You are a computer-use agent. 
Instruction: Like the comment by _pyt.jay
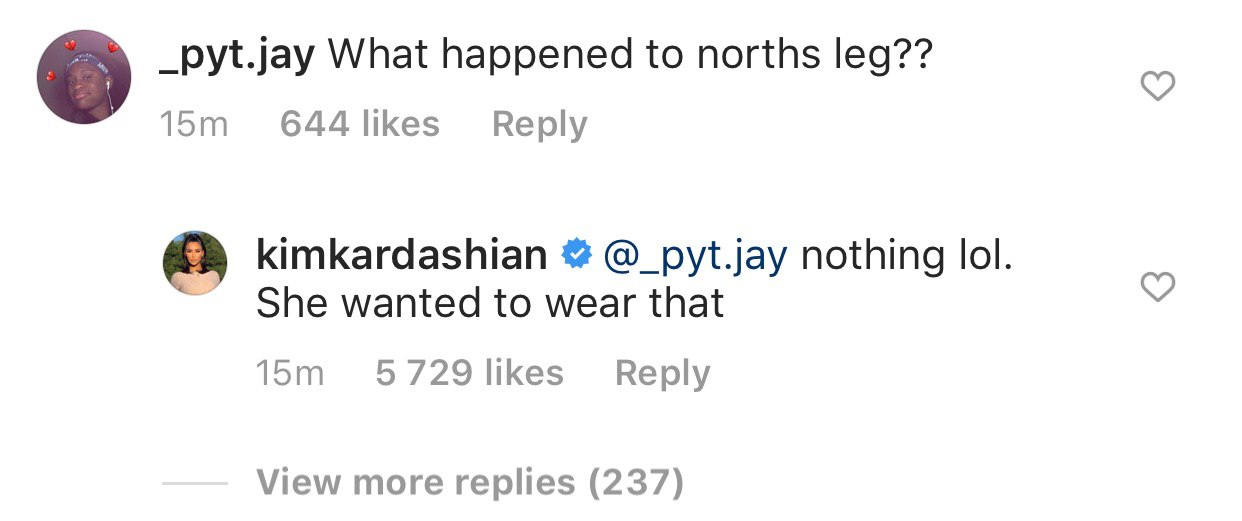(x=1157, y=88)
